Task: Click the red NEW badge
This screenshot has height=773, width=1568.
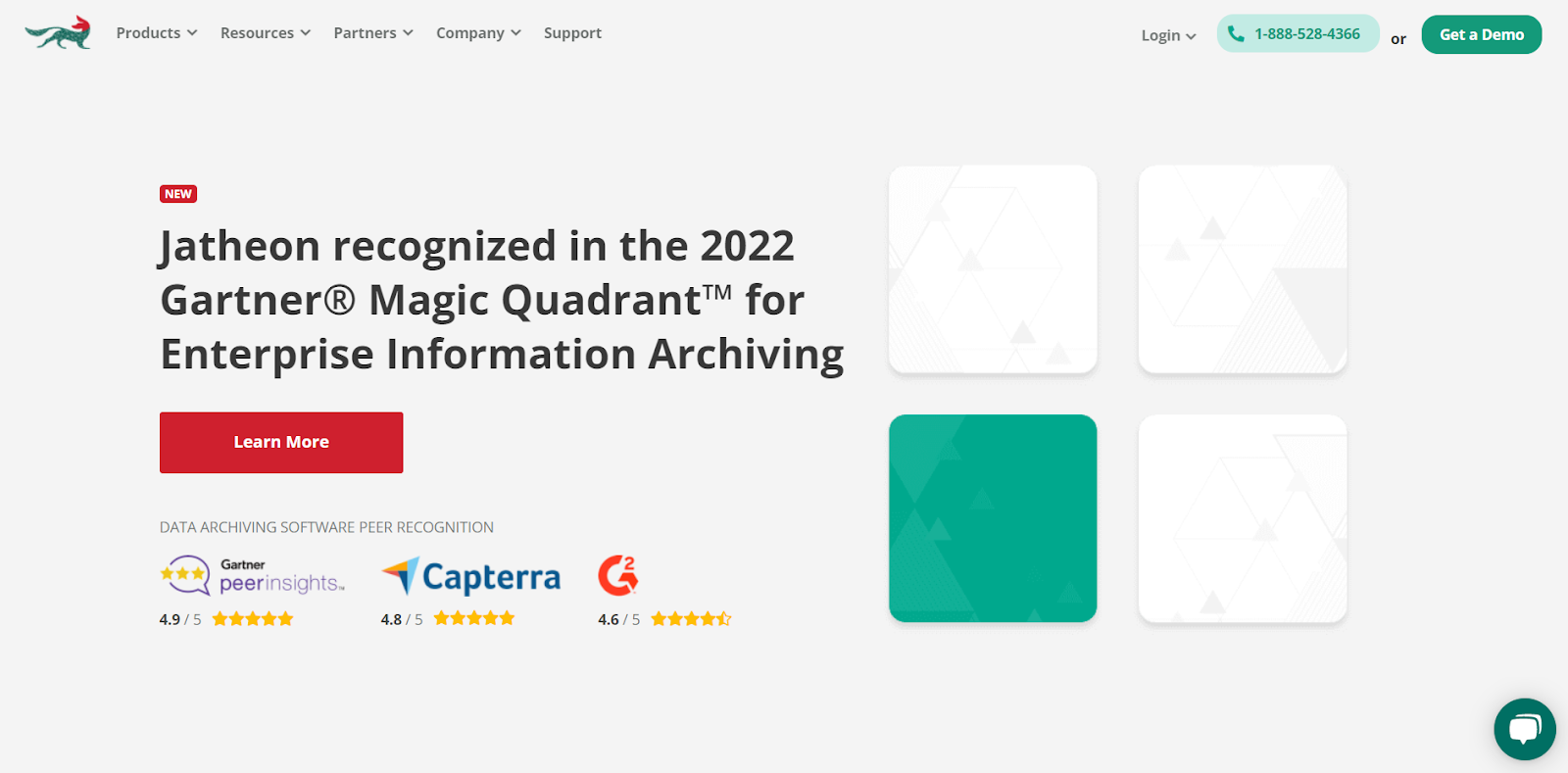Action: [x=178, y=194]
